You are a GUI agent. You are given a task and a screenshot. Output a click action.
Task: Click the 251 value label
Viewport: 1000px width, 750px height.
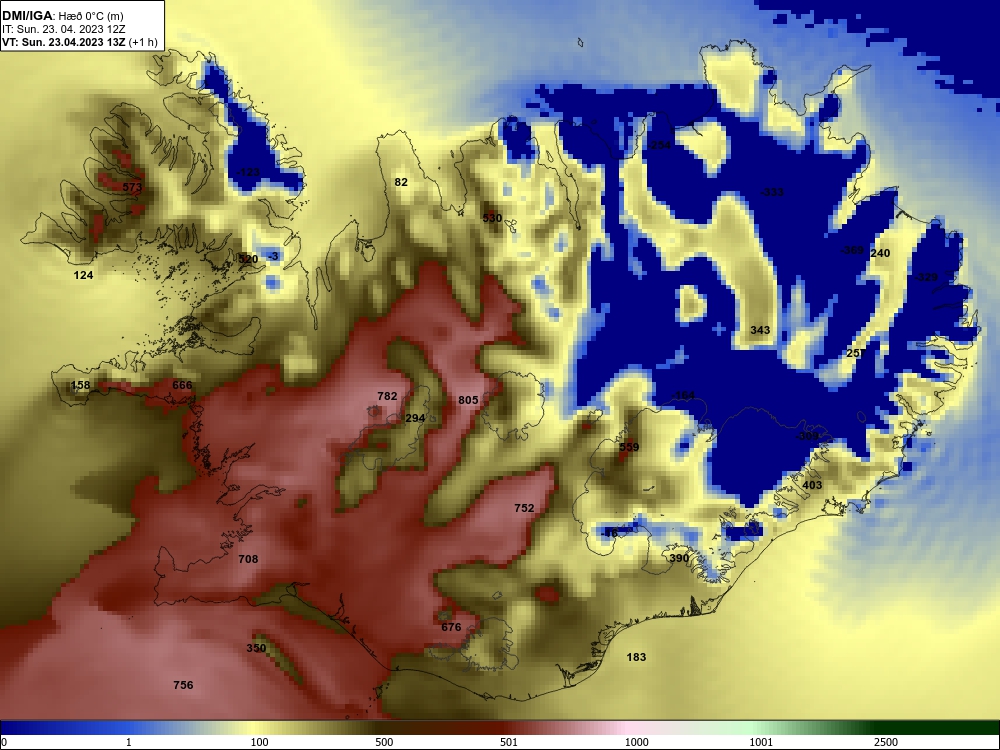[x=857, y=353]
